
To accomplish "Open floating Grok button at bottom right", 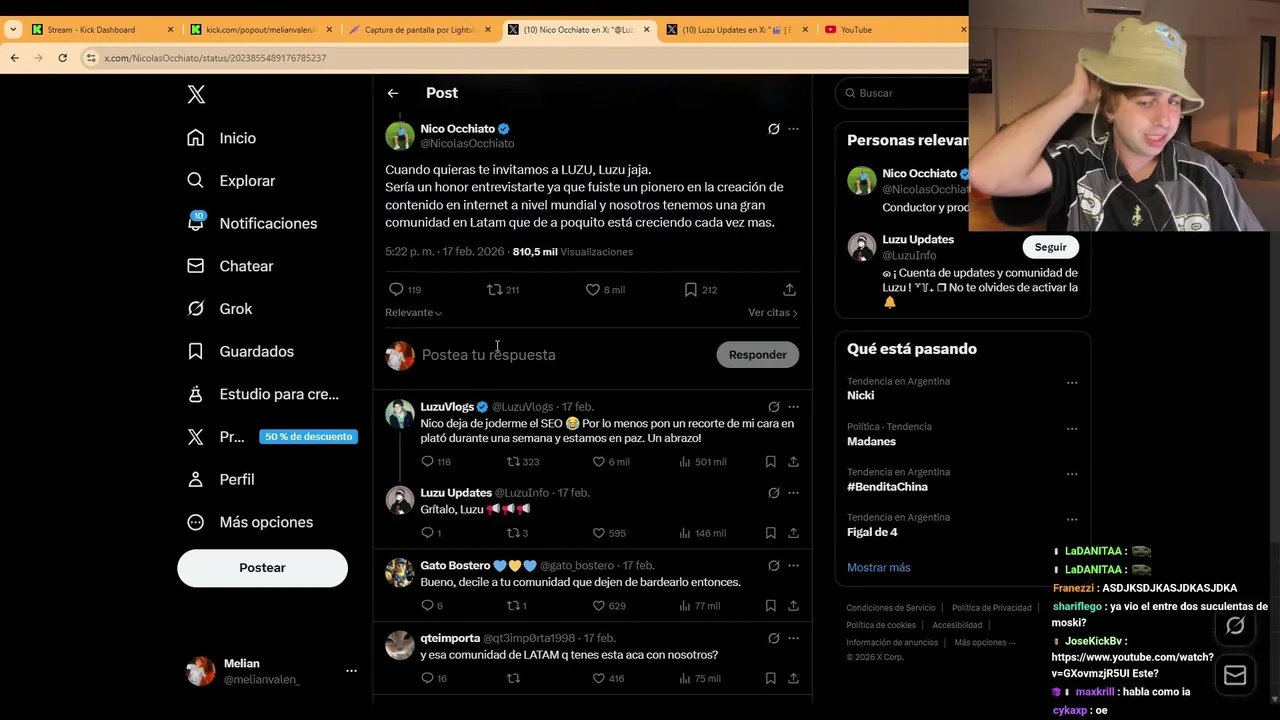I will tap(1235, 626).
